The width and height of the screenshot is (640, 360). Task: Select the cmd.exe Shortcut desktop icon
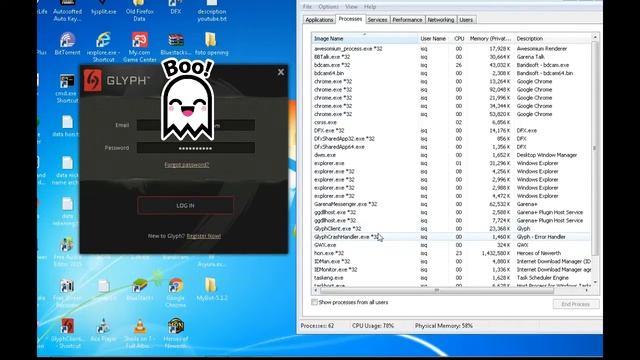(67, 89)
